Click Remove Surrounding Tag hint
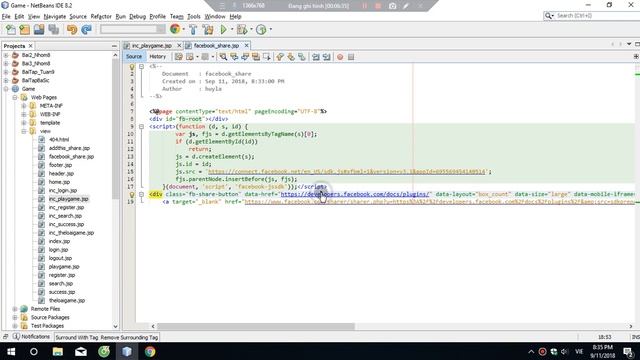640x360 pixels. (x=129, y=337)
